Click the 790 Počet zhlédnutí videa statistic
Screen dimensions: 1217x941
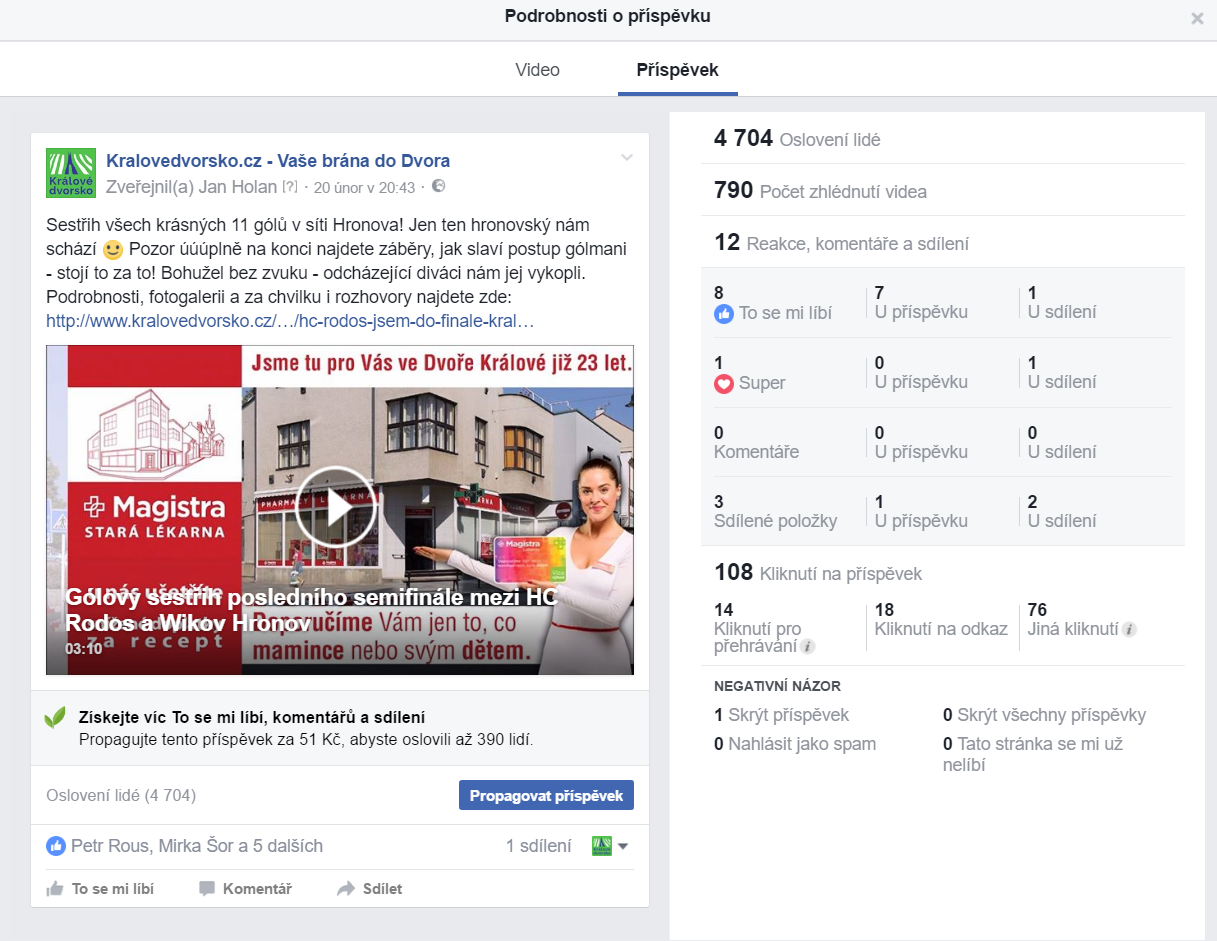pos(820,191)
